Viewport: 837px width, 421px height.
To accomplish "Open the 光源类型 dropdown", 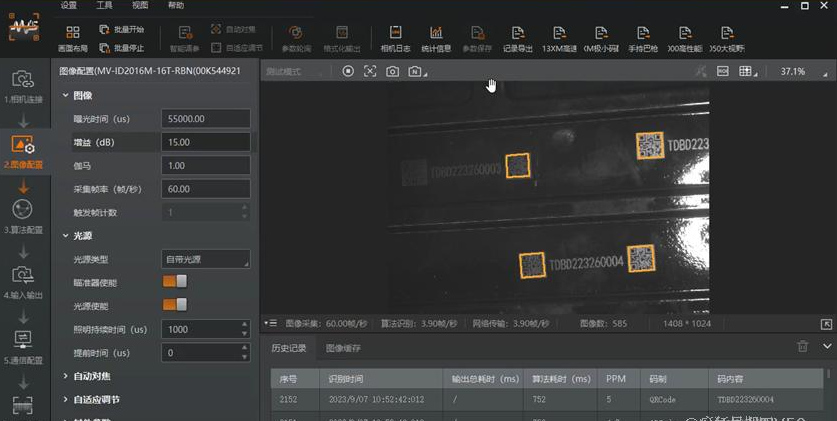I will (x=205, y=259).
